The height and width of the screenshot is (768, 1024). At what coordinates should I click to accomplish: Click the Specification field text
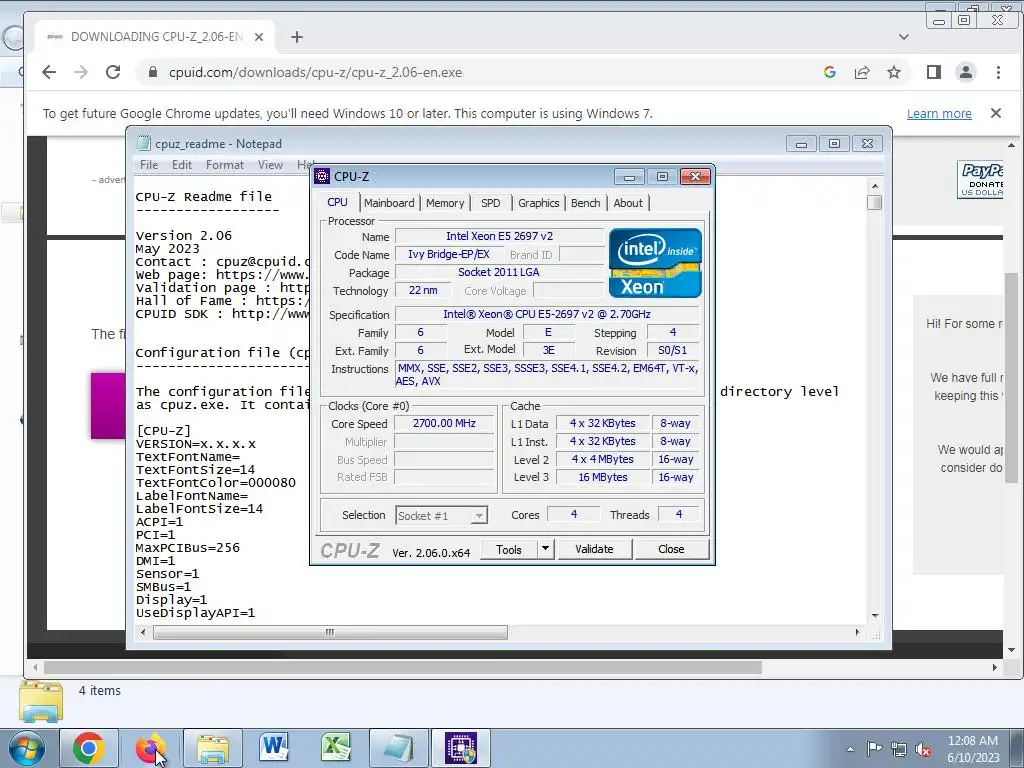click(x=547, y=314)
